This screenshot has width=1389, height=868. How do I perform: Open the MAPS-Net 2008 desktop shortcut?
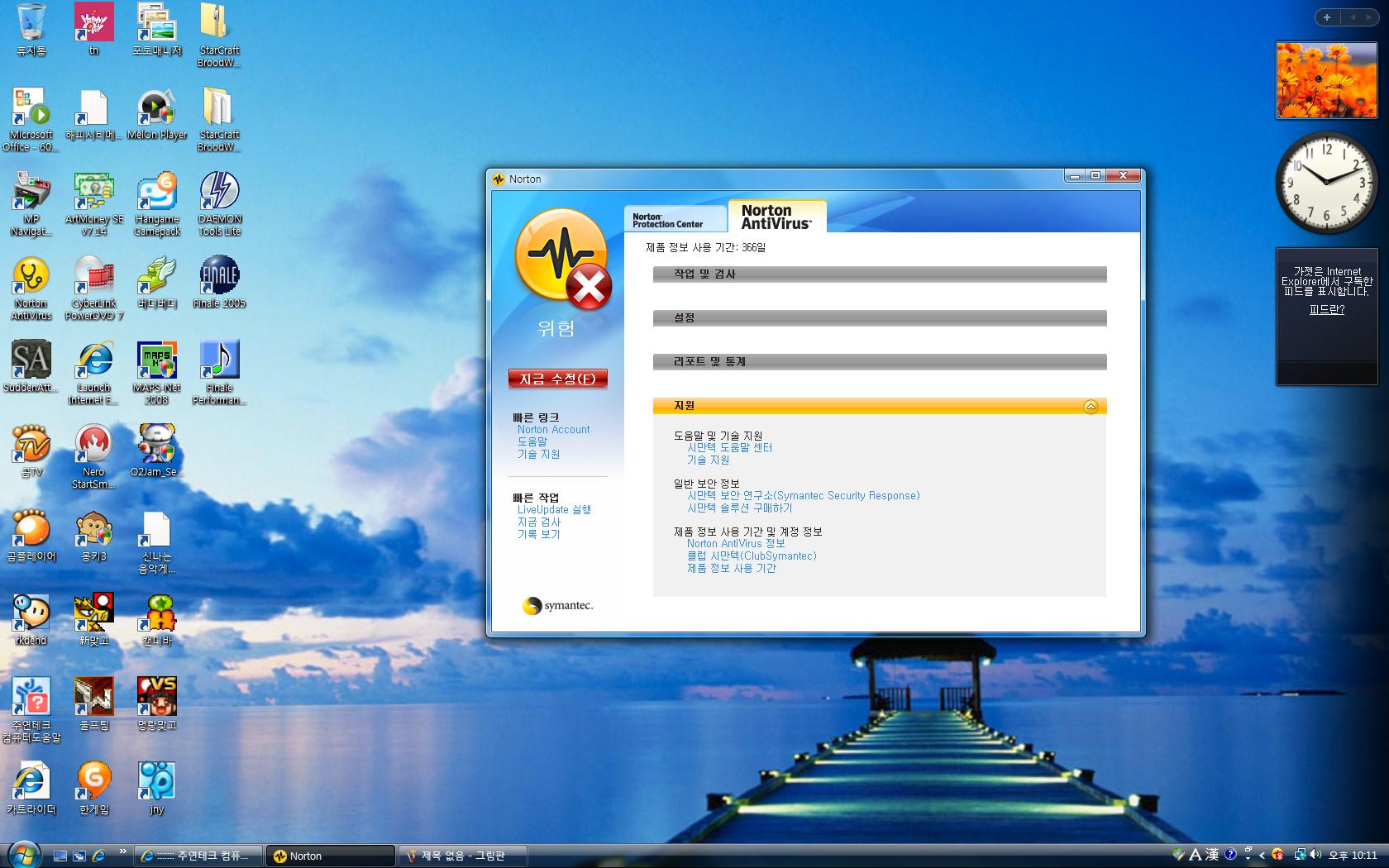pyautogui.click(x=157, y=373)
